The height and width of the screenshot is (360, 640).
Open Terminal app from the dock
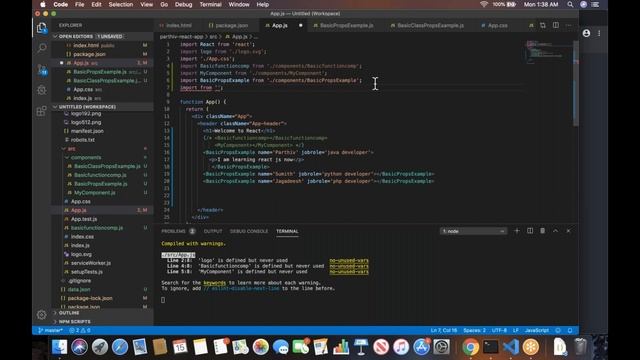491,347
